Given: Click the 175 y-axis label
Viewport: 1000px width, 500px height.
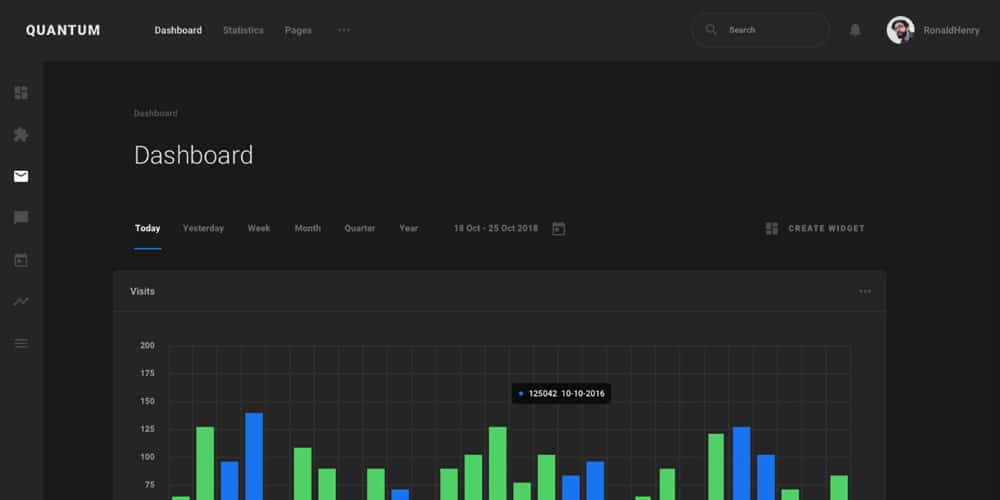Looking at the screenshot, I should (x=147, y=373).
